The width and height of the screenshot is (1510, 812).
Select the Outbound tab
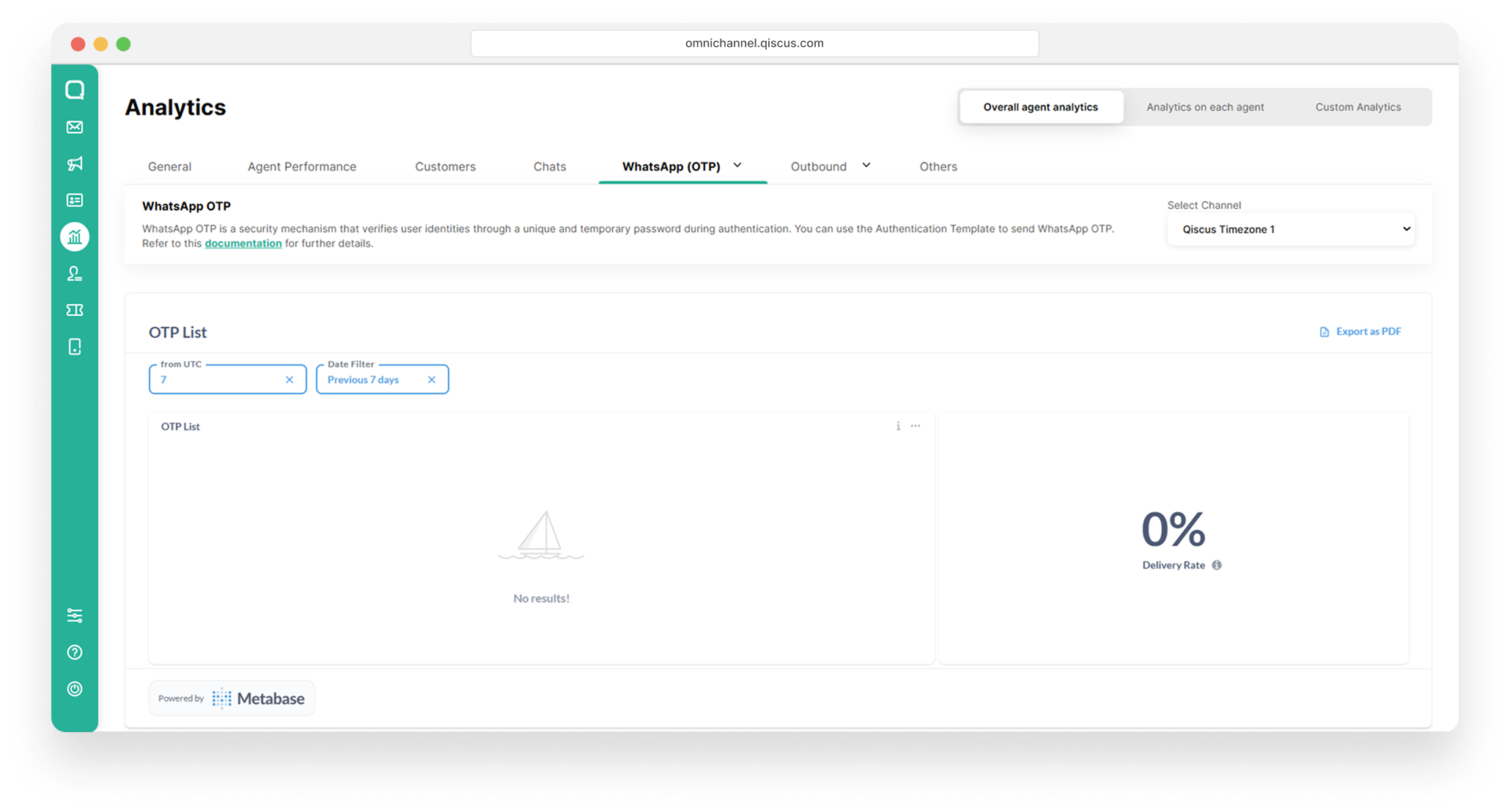[x=819, y=166]
